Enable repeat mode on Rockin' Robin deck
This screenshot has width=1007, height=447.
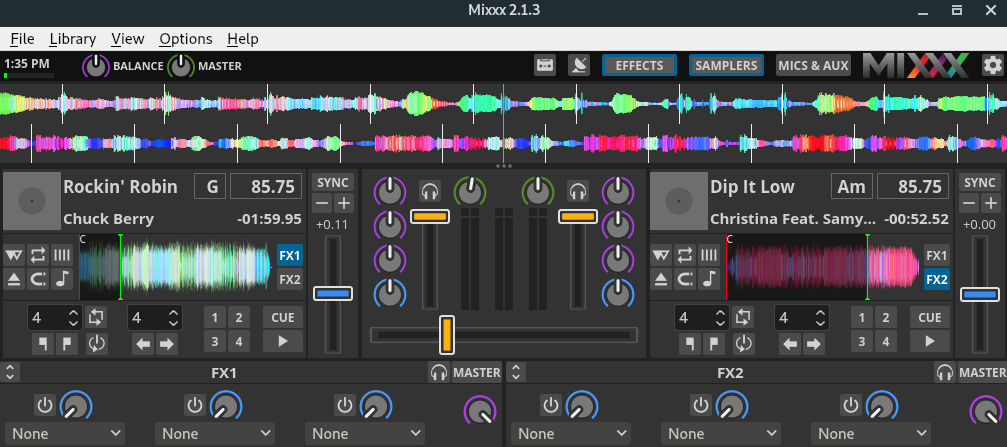coord(39,256)
